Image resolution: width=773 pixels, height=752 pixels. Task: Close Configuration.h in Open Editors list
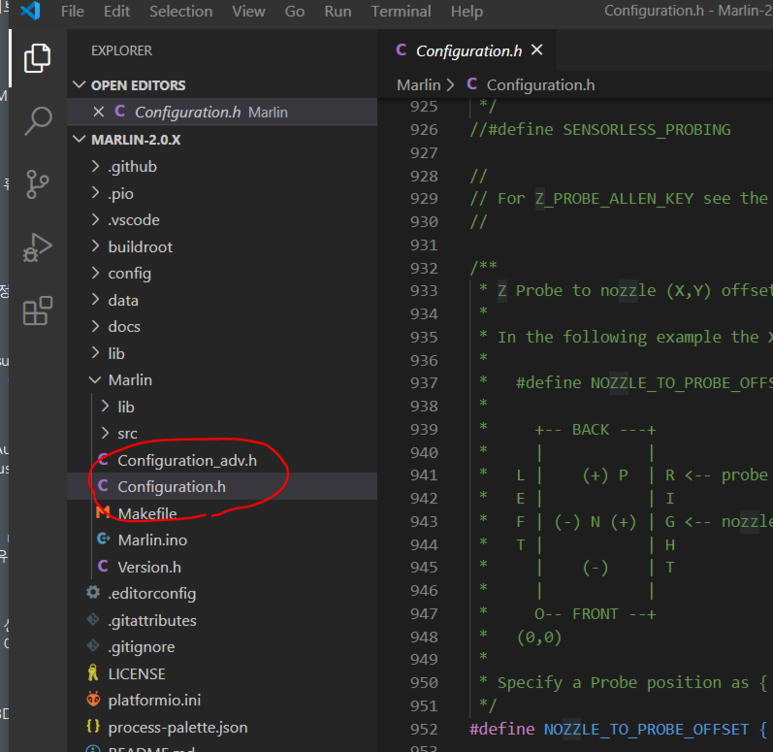[98, 112]
